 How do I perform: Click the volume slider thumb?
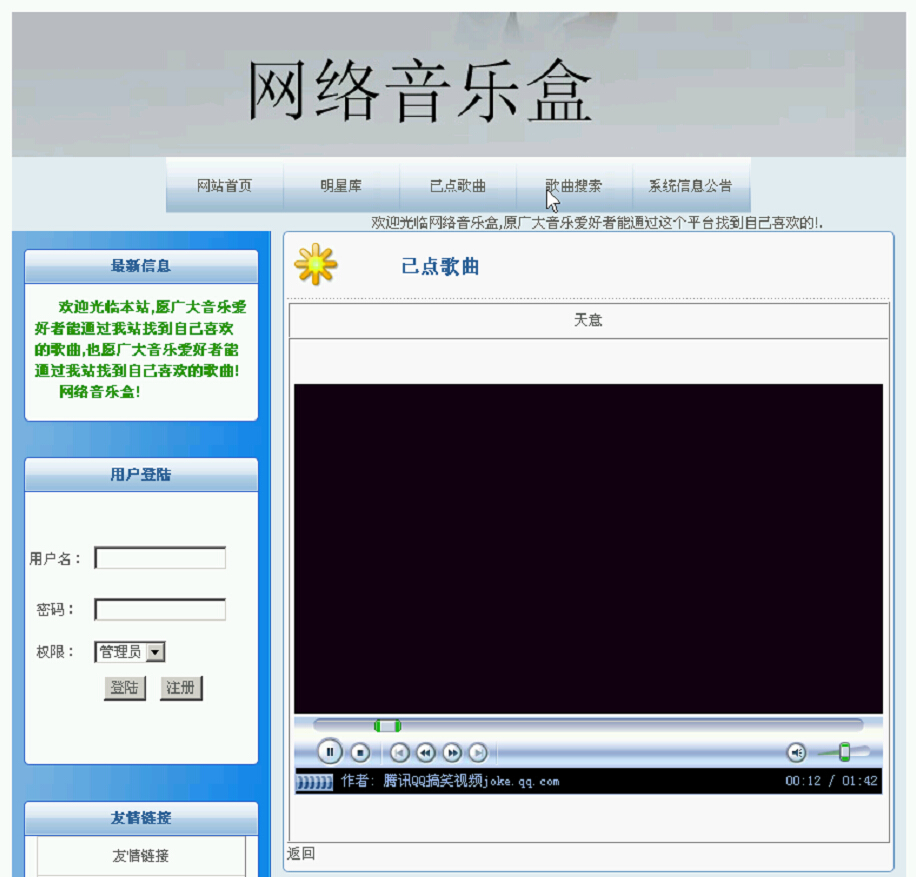[845, 752]
